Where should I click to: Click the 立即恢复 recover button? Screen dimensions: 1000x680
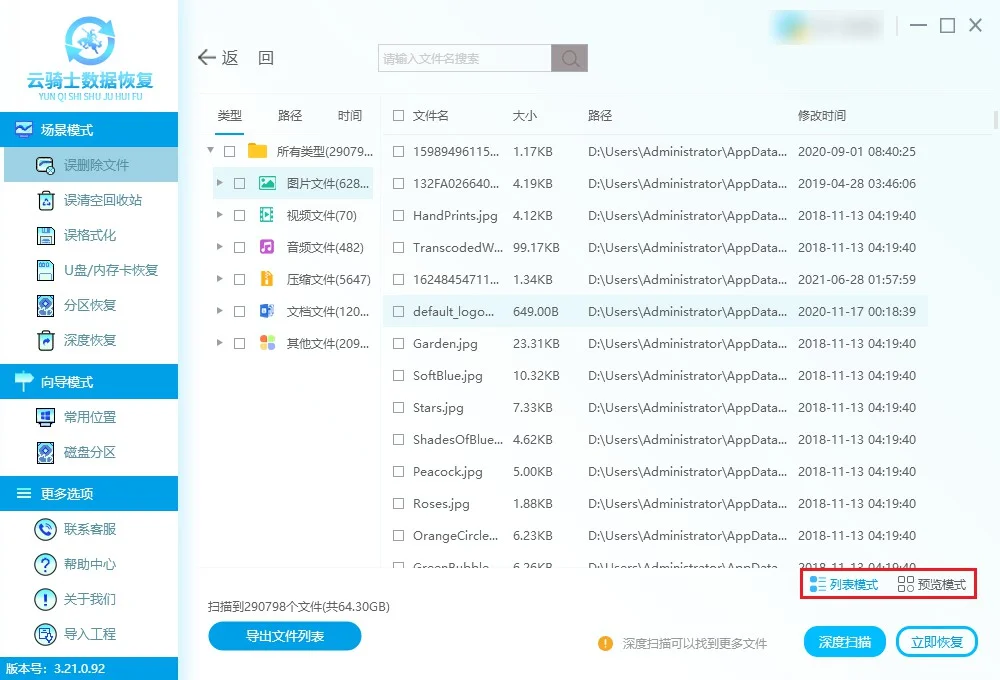click(x=937, y=641)
